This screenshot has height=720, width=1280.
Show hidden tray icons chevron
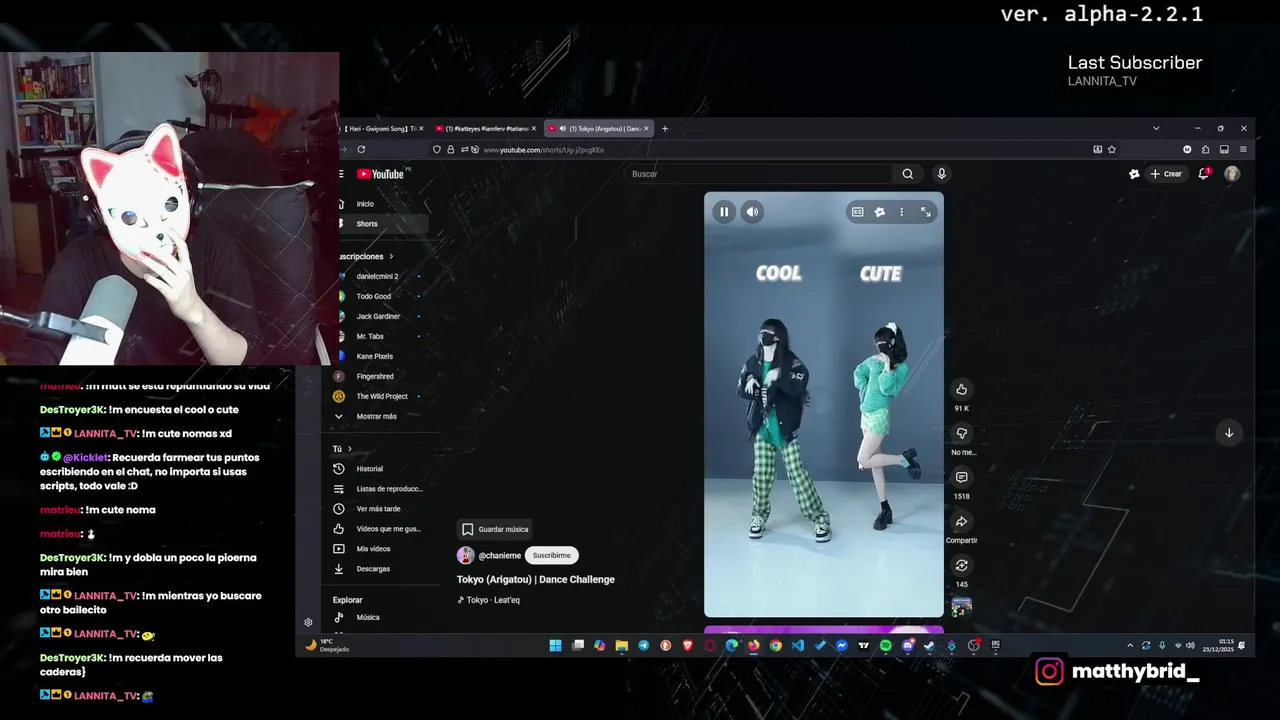click(1130, 646)
